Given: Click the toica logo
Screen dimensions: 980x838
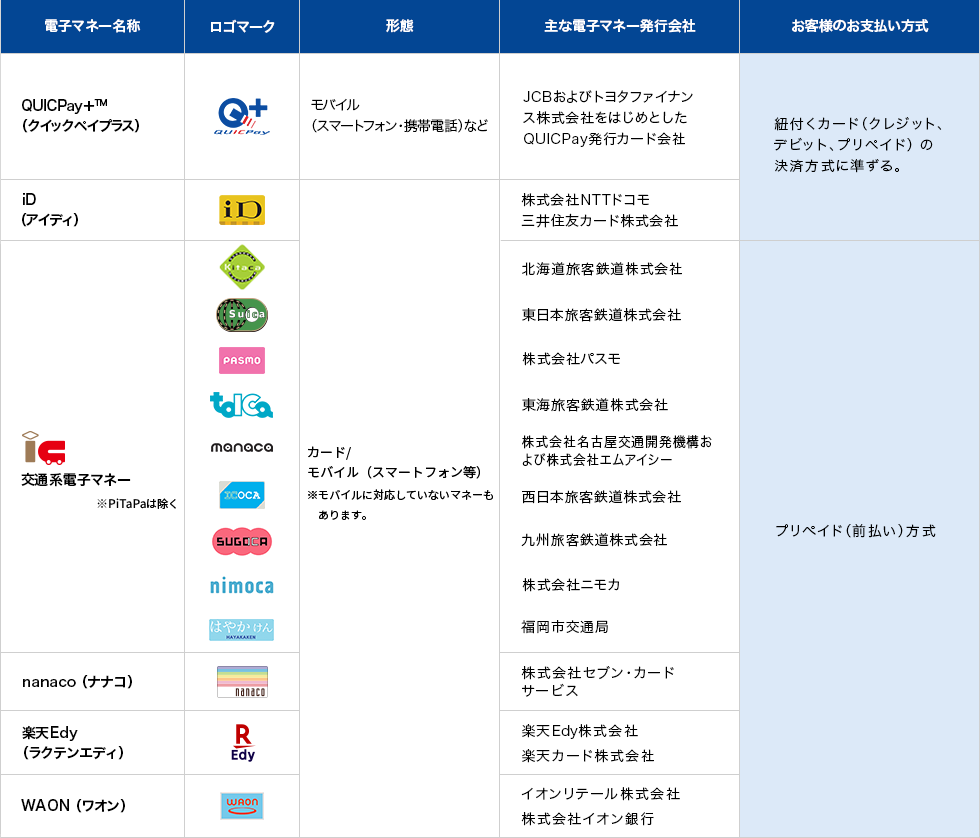Looking at the screenshot, I should click(241, 405).
